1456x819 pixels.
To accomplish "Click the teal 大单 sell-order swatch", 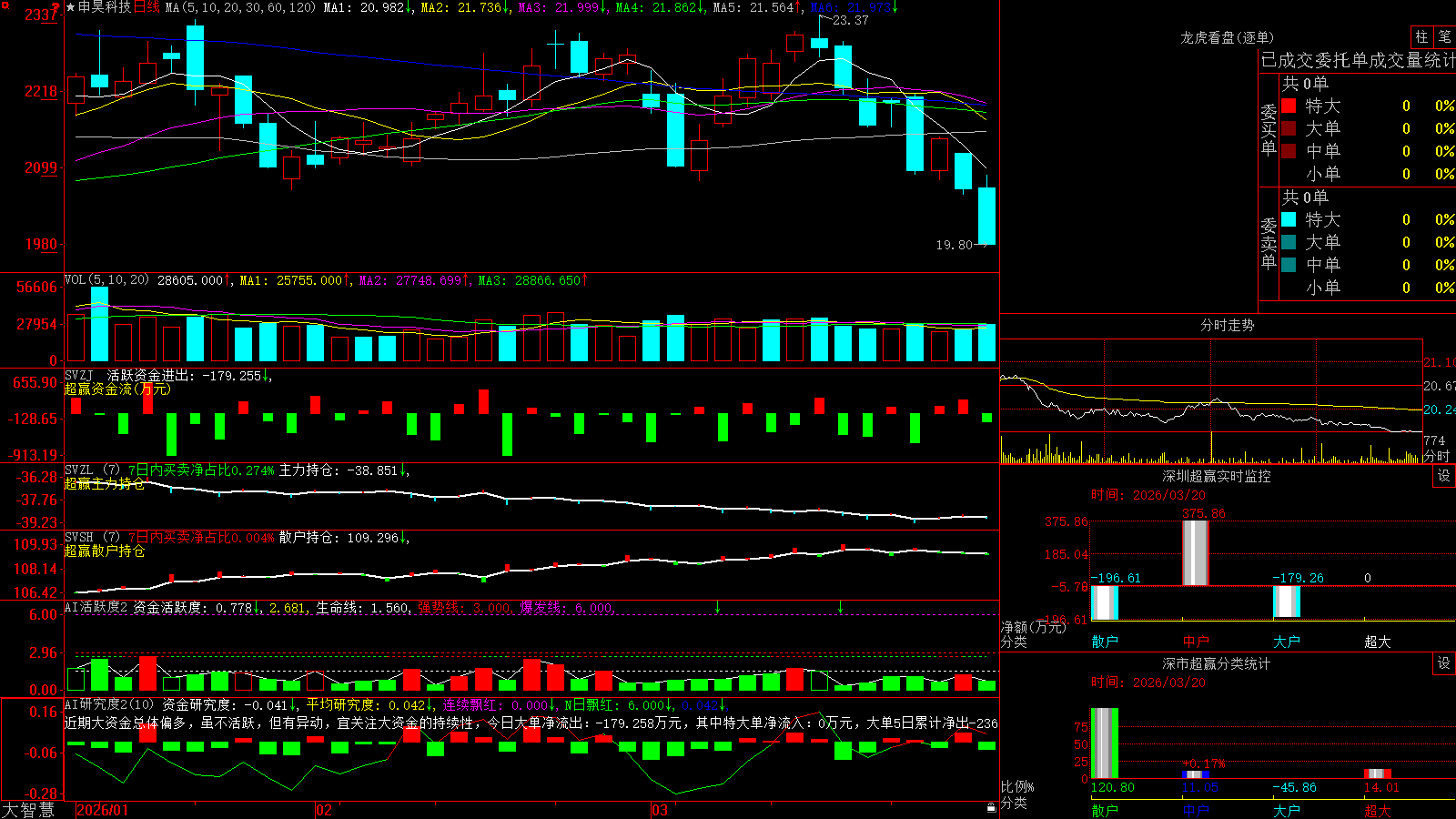I will pos(1289,242).
